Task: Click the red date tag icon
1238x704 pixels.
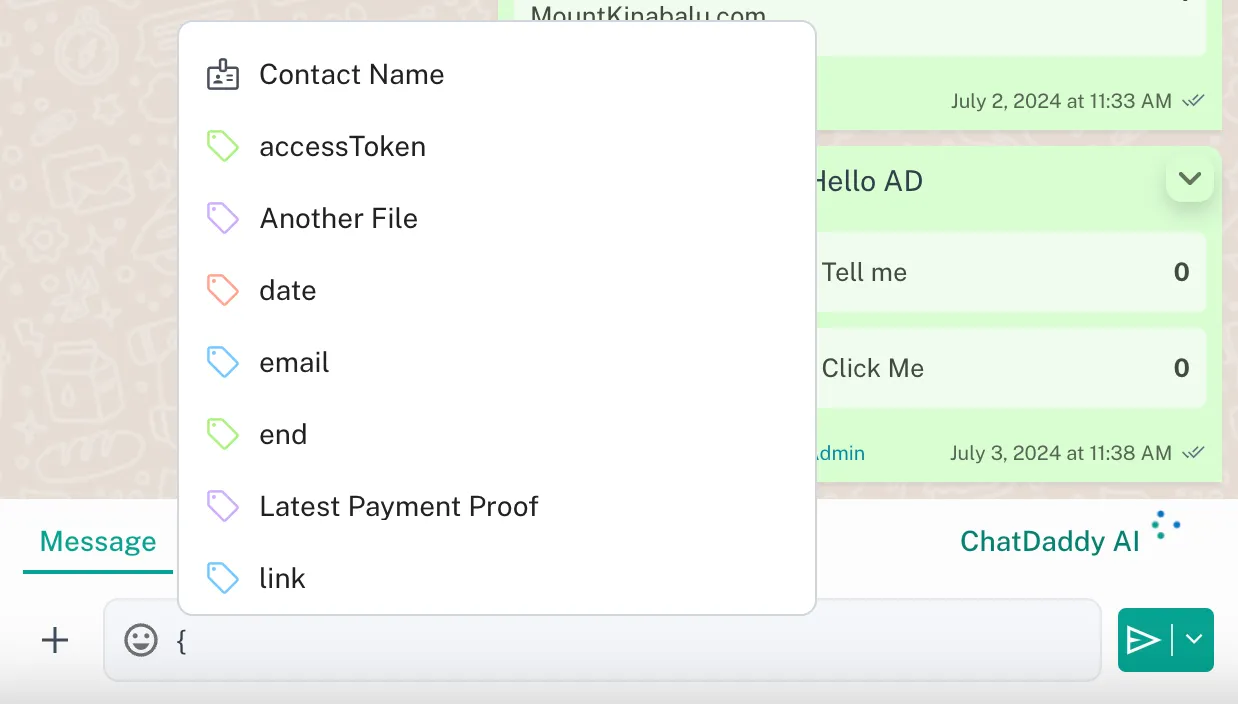Action: pos(222,291)
